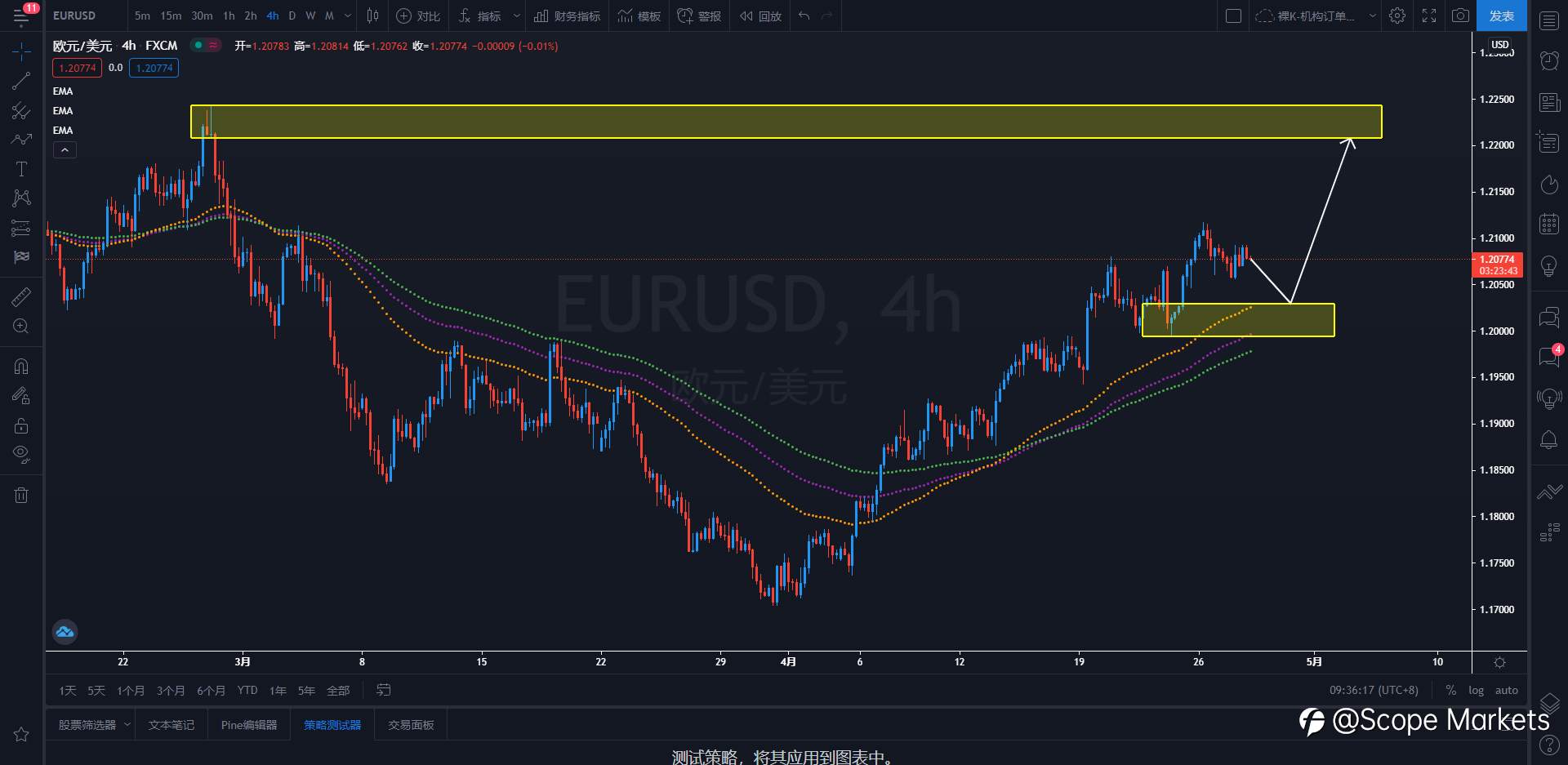Select the 5m timeframe

(142, 16)
